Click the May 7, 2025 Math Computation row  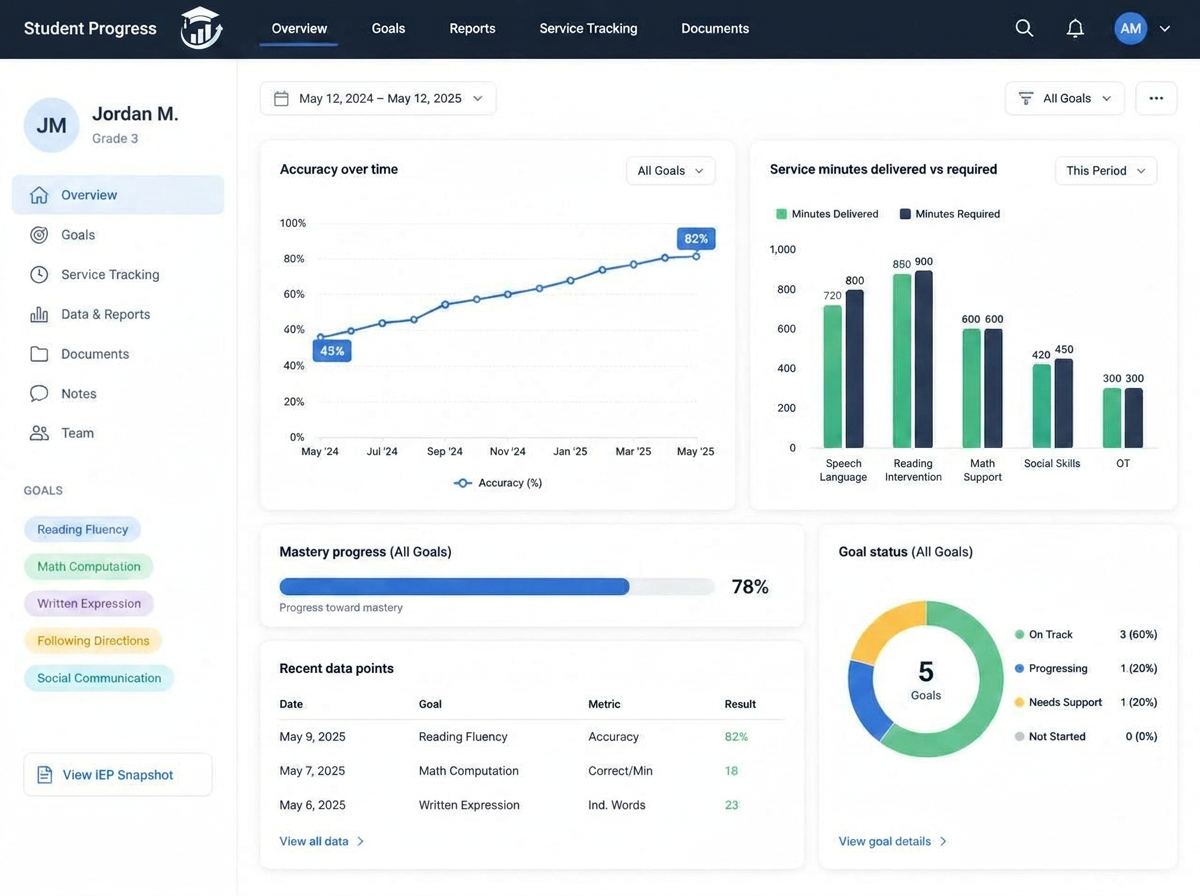[531, 771]
